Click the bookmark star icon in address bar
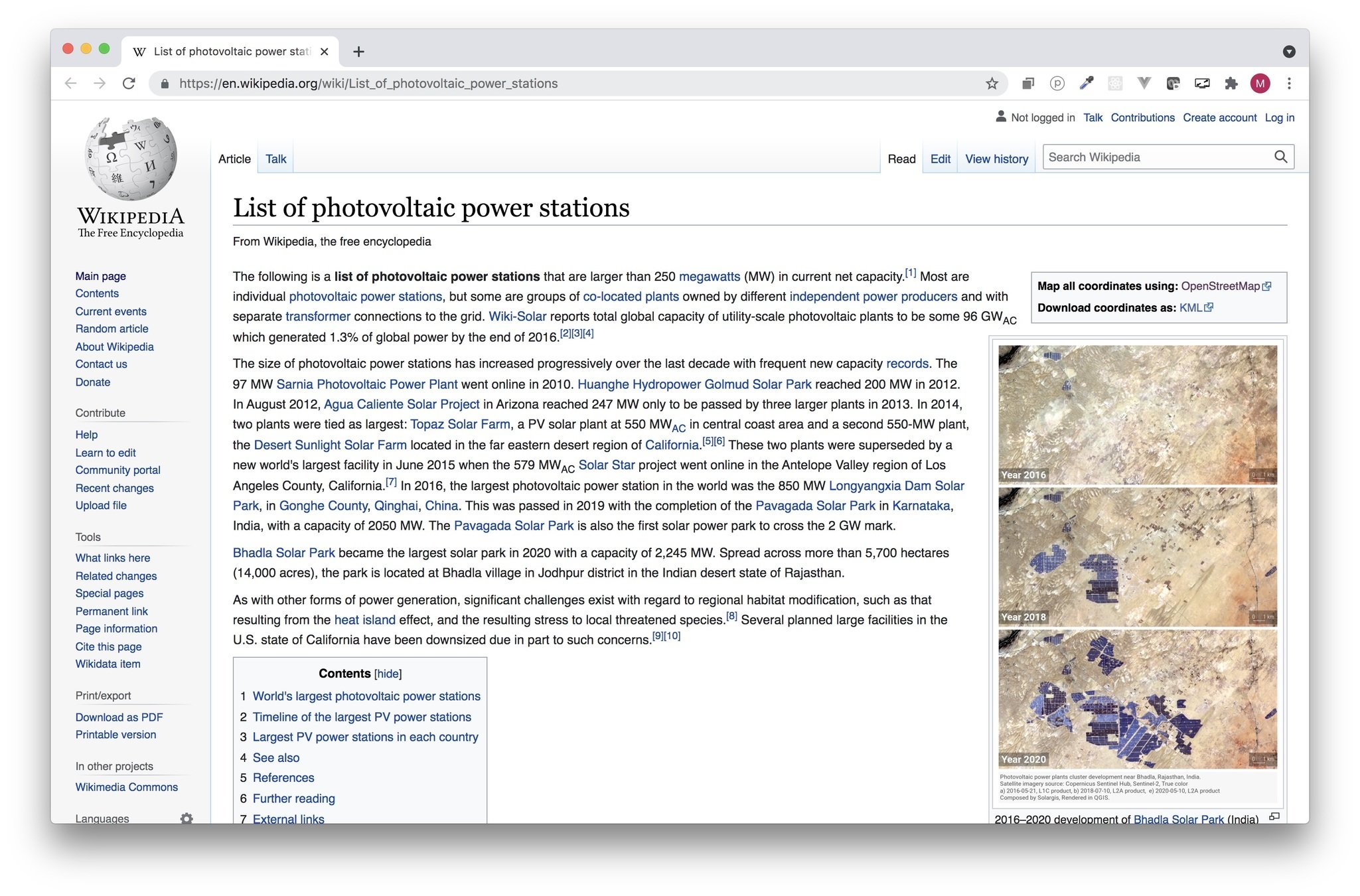This screenshot has height=896, width=1360. point(992,84)
